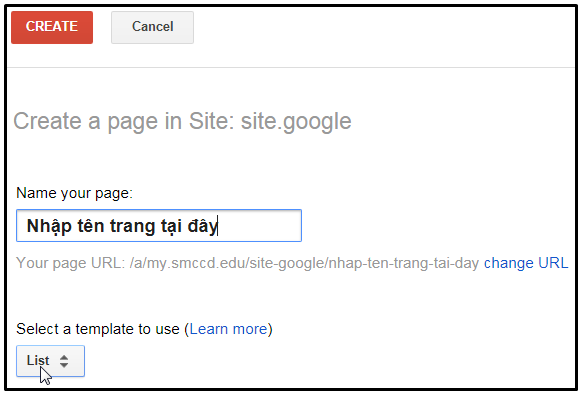The width and height of the screenshot is (581, 395).
Task: Click the nhap-ten-trang-tai-day URL slug text
Action: tap(404, 263)
